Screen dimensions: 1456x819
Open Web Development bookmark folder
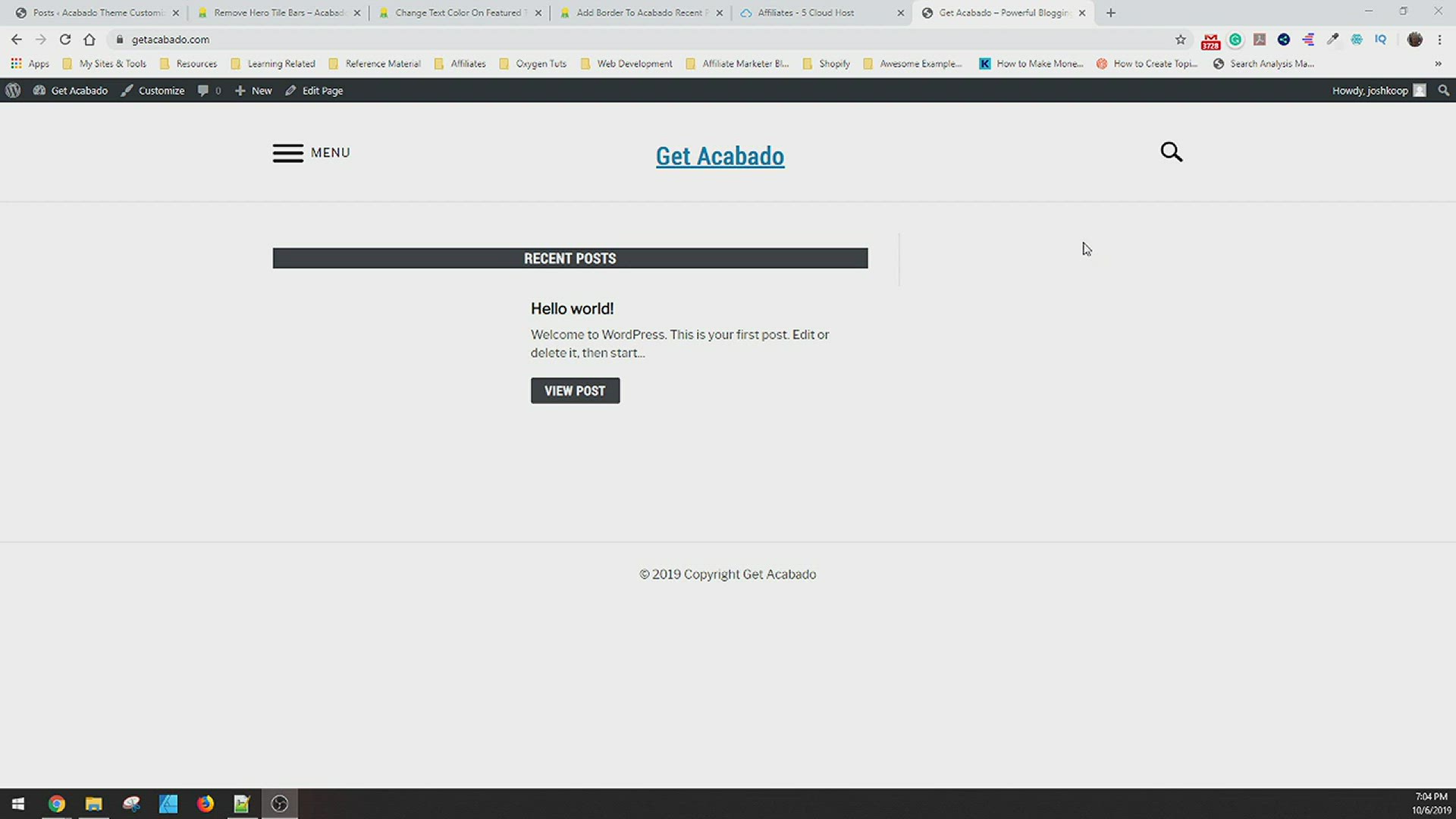tap(626, 64)
